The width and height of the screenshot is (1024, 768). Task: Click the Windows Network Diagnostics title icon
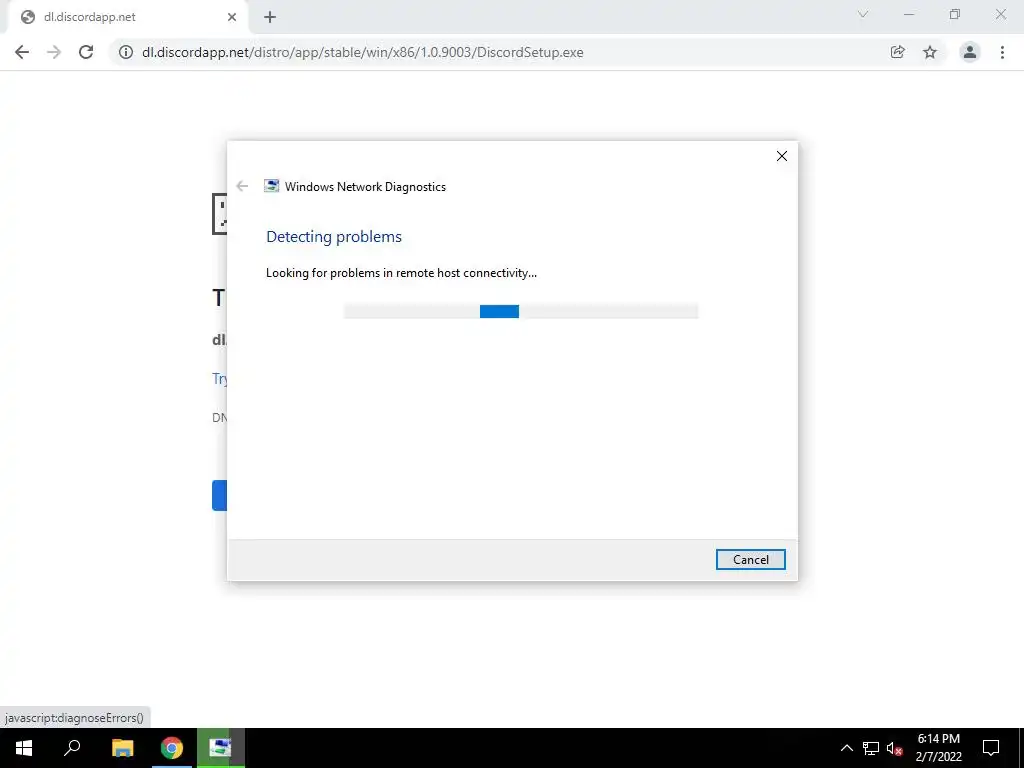pos(271,186)
